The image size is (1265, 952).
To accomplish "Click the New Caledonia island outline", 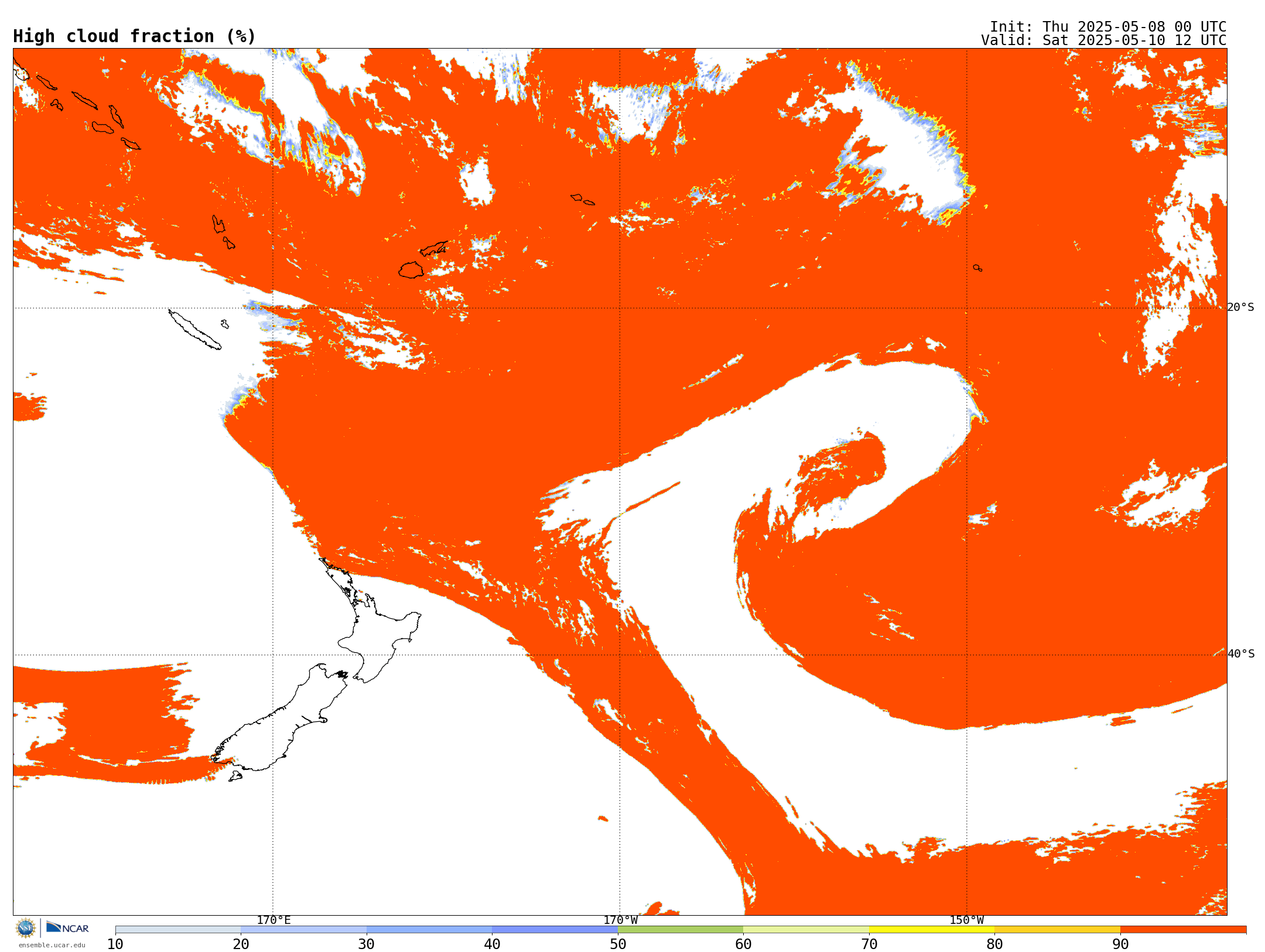I will 194,330.
